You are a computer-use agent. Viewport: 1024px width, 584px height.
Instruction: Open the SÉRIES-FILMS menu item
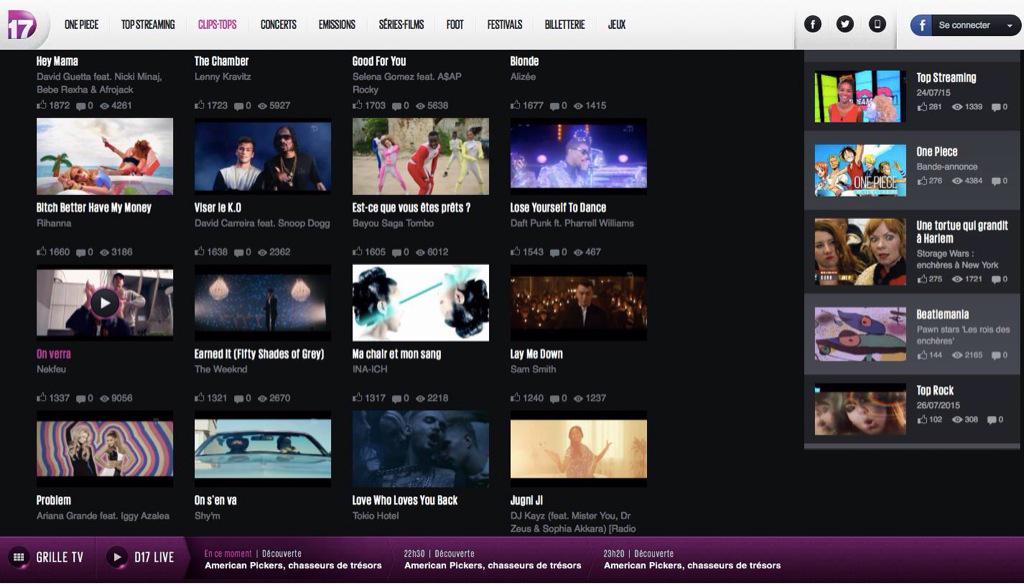click(401, 25)
